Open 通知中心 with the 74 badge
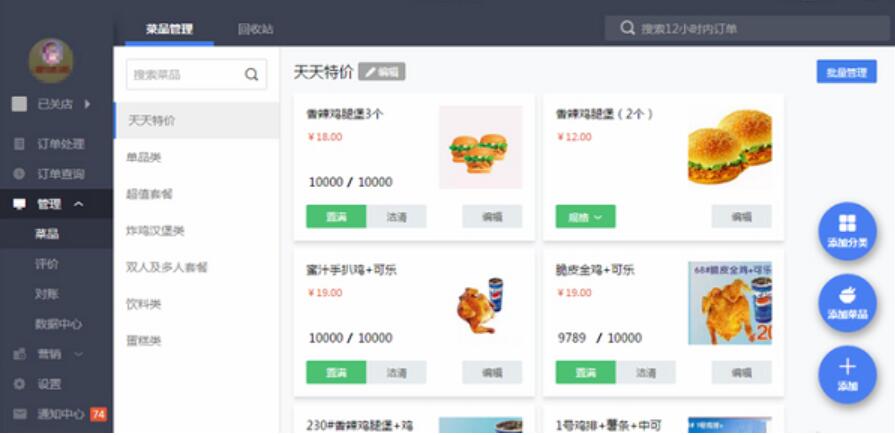 coord(59,414)
